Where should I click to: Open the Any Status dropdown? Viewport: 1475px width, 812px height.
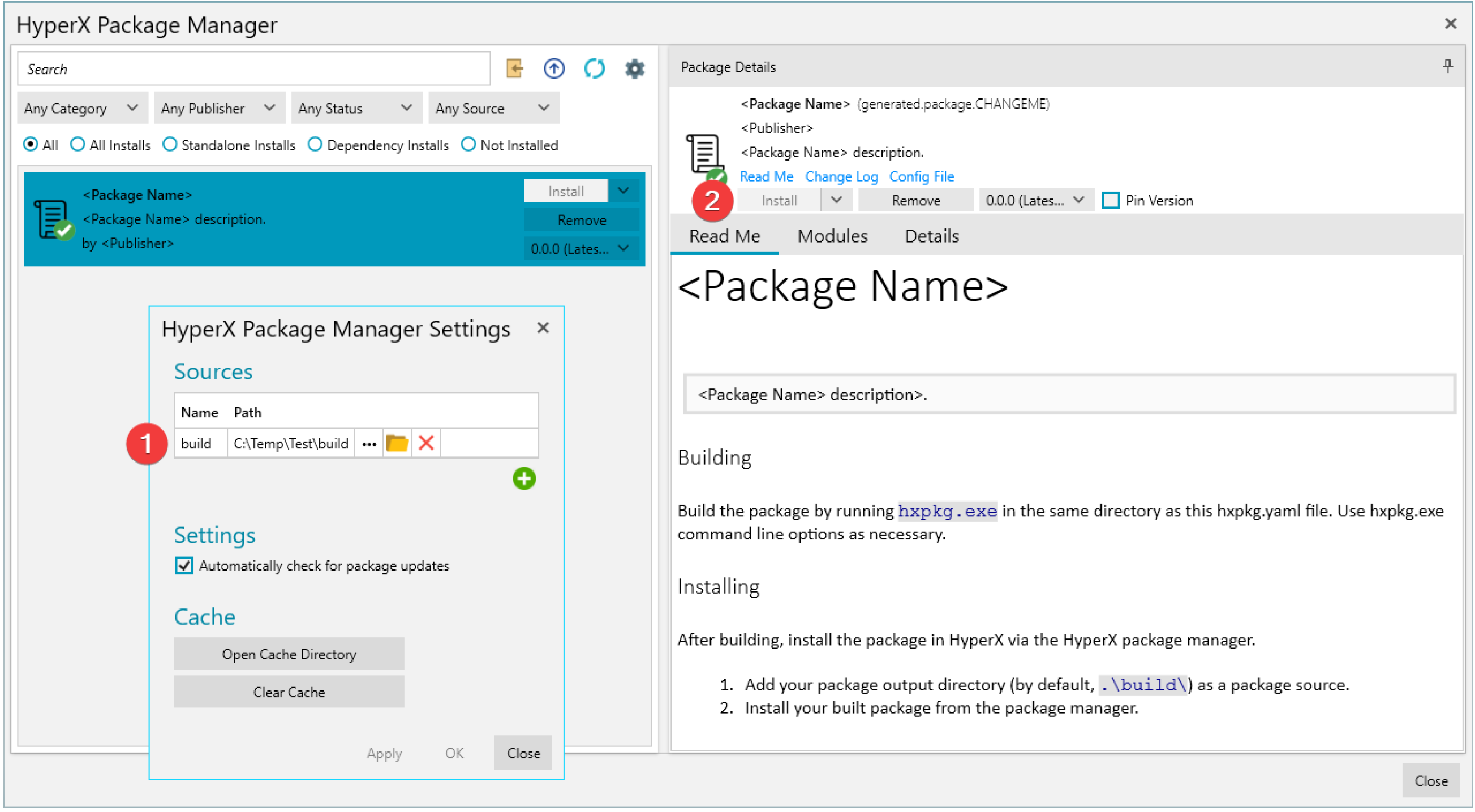(356, 108)
